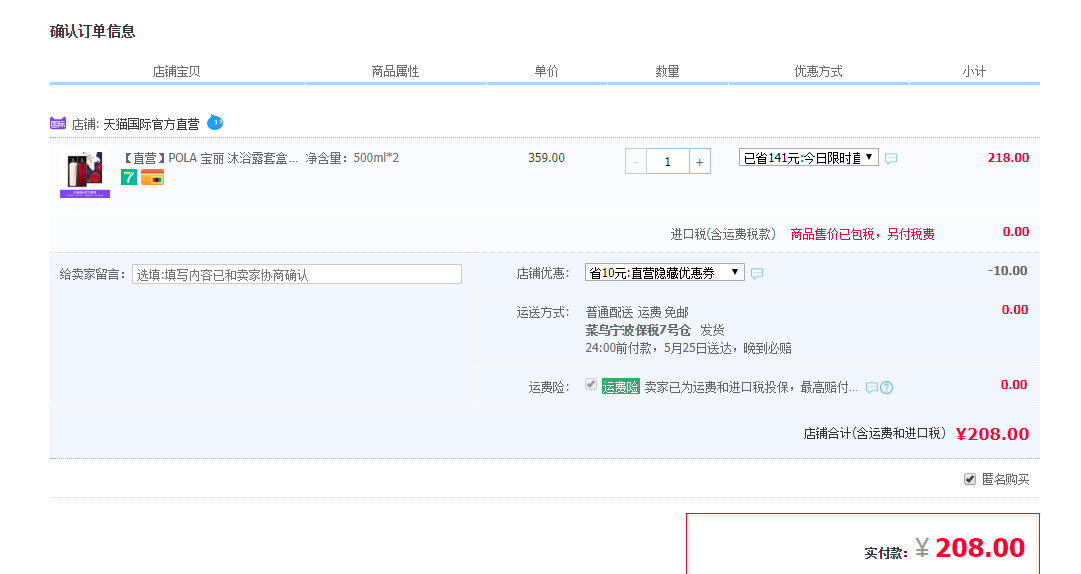1081x574 pixels.
Task: Click the Tmall International store badge icon
Action: [x=58, y=123]
